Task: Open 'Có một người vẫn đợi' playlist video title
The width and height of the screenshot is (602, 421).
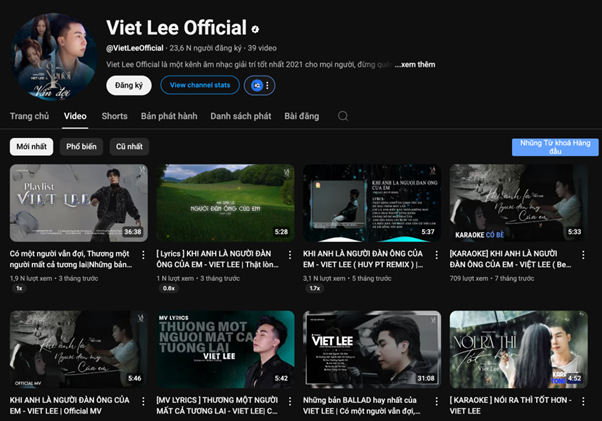Action: pos(71,259)
